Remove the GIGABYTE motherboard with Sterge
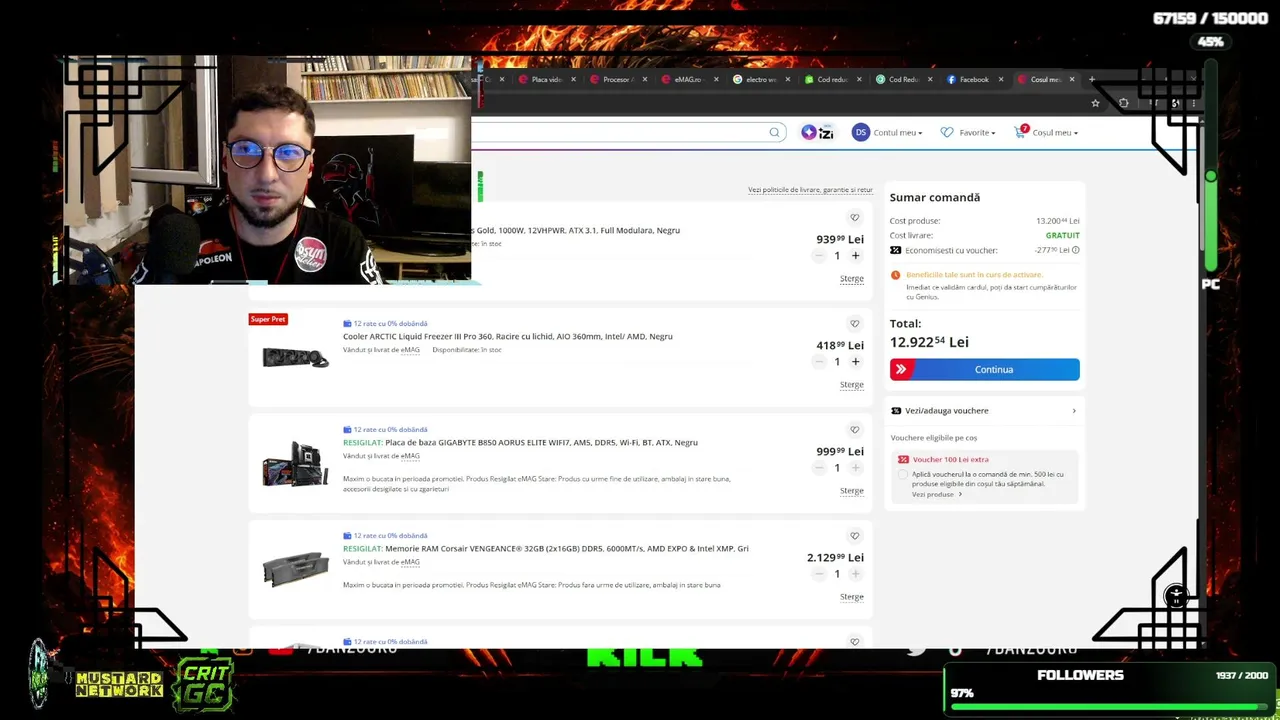The width and height of the screenshot is (1280, 720). click(x=852, y=491)
